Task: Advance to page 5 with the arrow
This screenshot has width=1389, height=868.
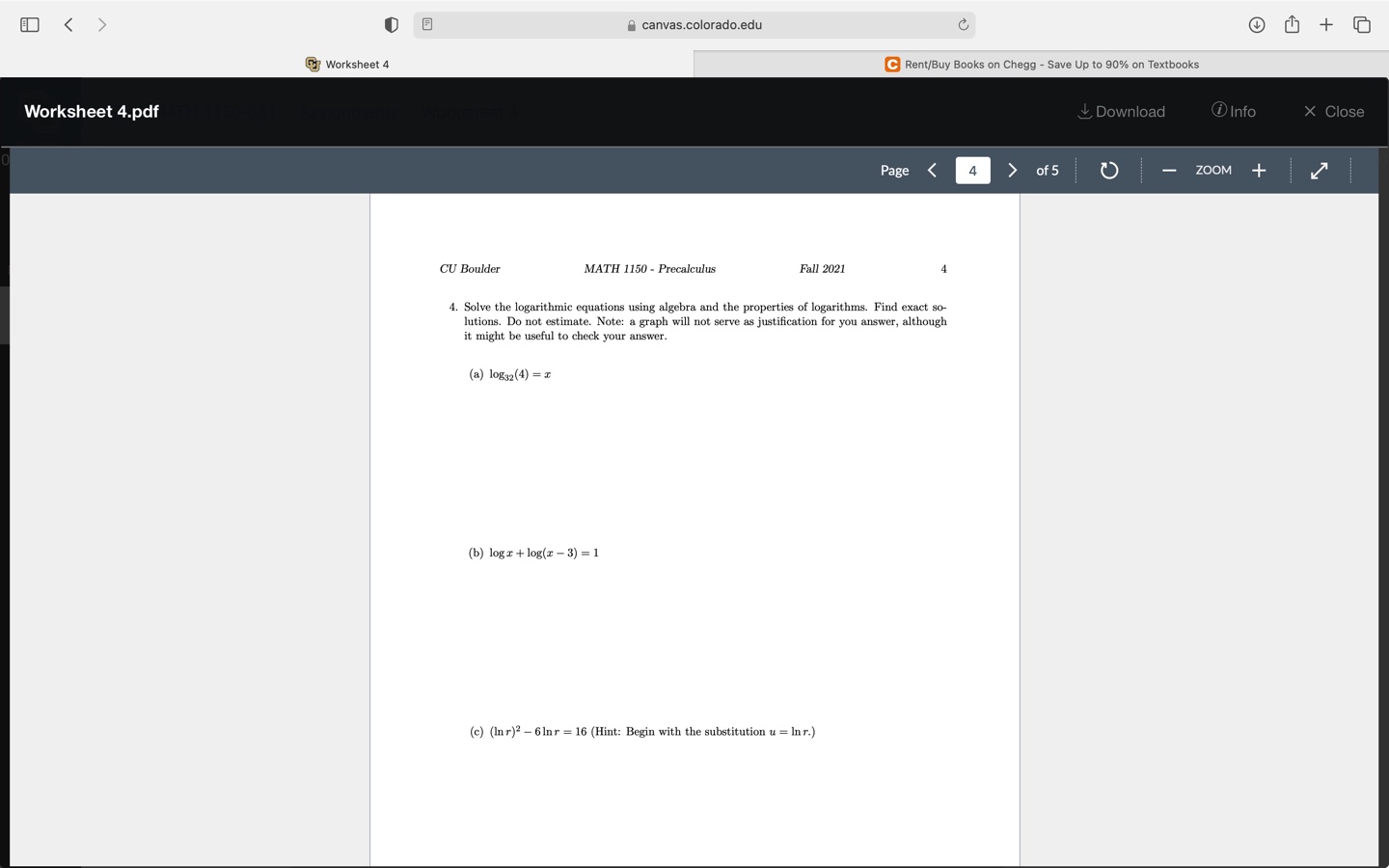Action: pyautogui.click(x=1012, y=170)
